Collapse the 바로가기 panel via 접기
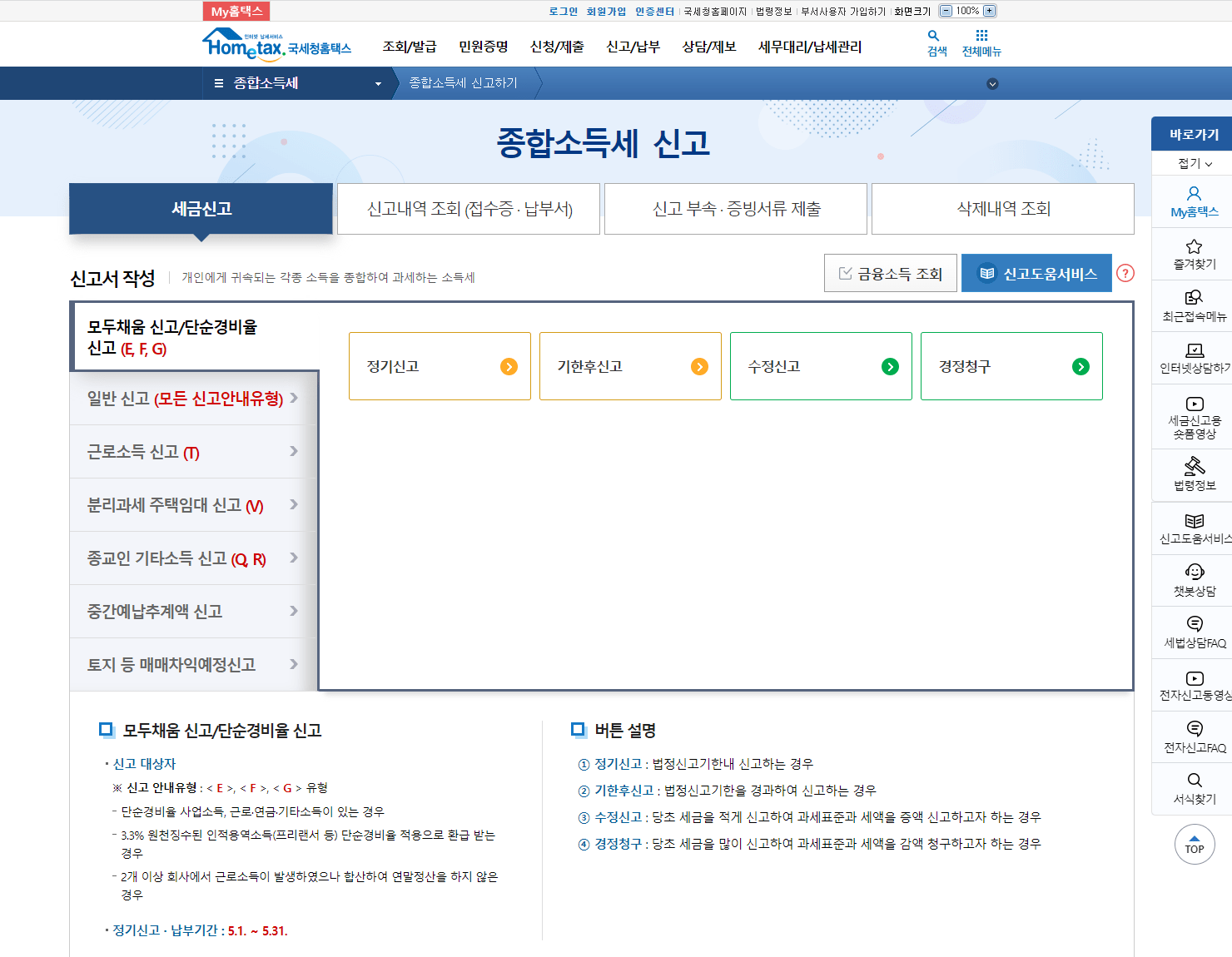Image resolution: width=1232 pixels, height=957 pixels. click(1192, 163)
